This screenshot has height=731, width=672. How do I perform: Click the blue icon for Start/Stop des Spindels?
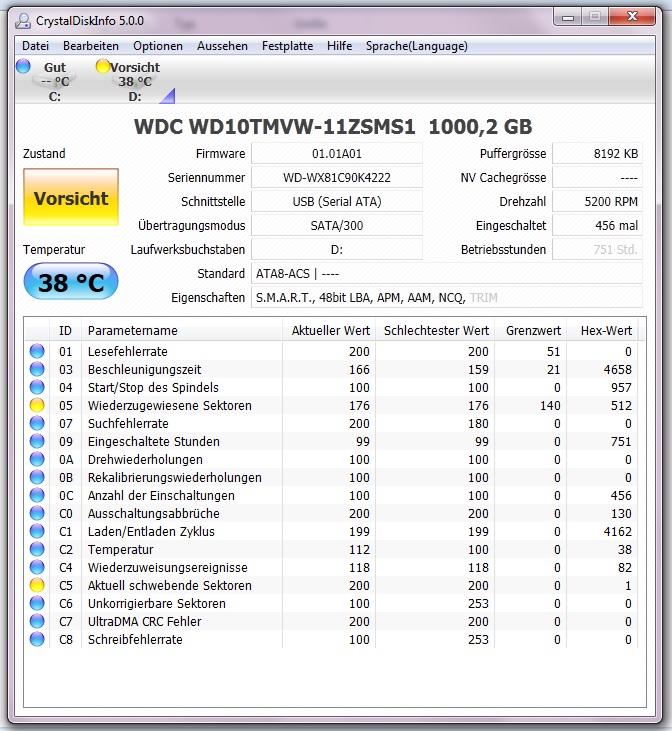point(37,387)
